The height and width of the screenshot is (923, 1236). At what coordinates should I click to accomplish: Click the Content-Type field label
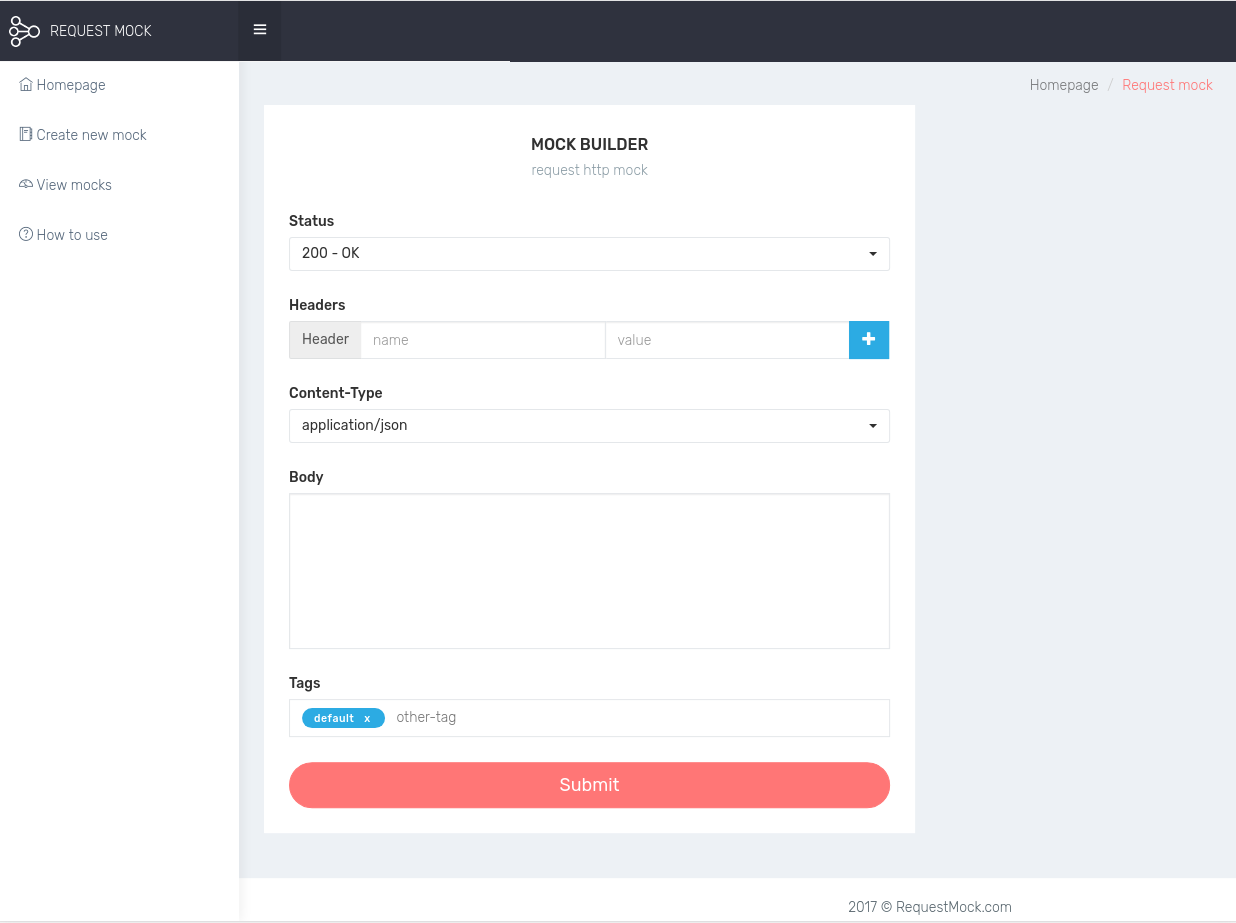tap(335, 393)
